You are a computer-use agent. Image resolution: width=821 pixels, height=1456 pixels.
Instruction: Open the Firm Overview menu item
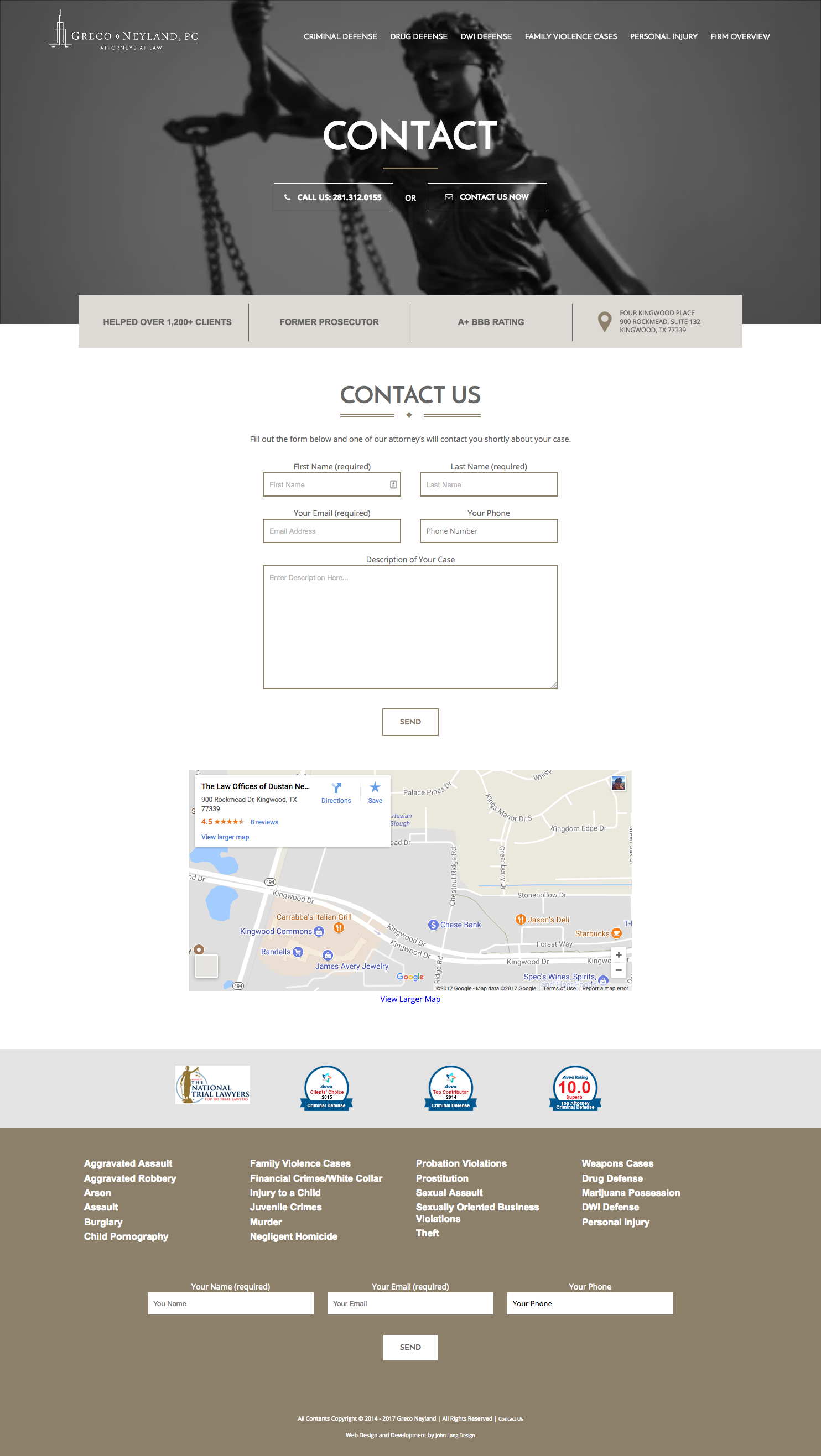(740, 36)
